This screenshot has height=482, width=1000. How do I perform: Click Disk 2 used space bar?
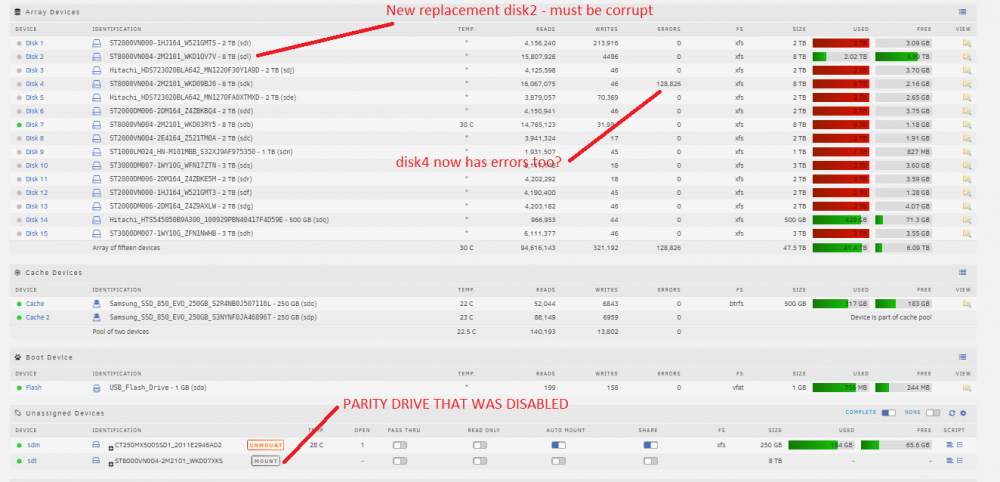click(841, 57)
